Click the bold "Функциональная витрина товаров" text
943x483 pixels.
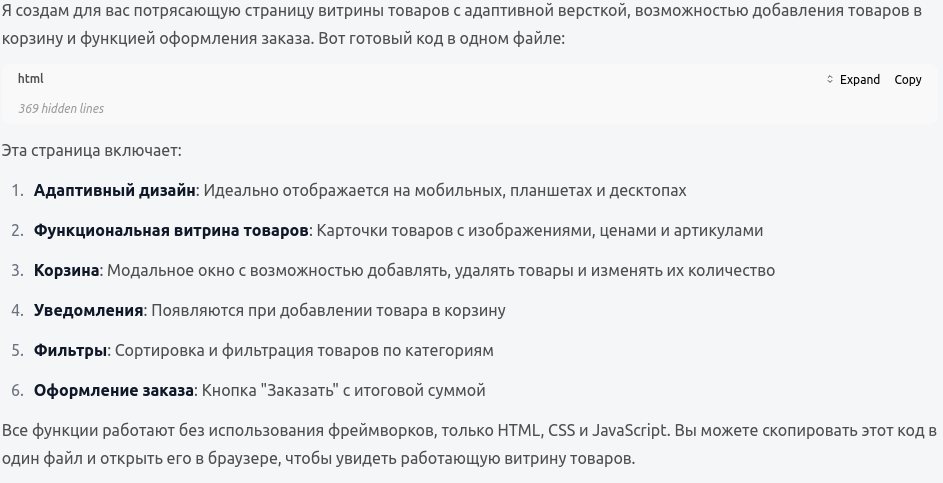click(x=171, y=230)
